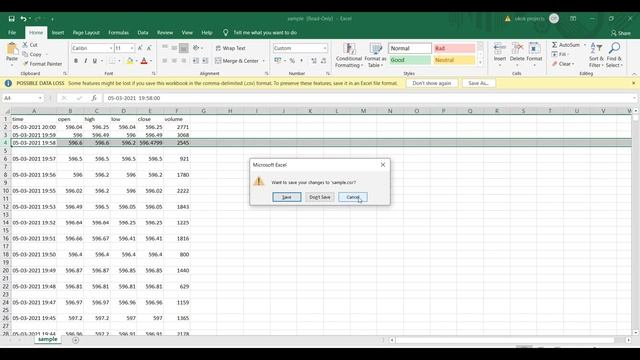
Task: Switch to the Insert tab
Action: (58, 33)
